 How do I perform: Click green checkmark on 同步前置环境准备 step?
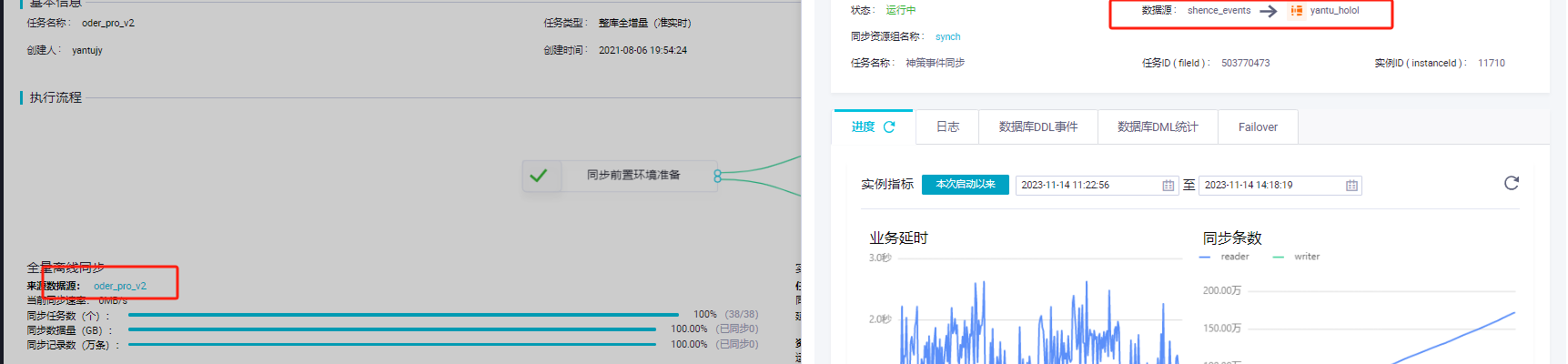click(x=539, y=176)
